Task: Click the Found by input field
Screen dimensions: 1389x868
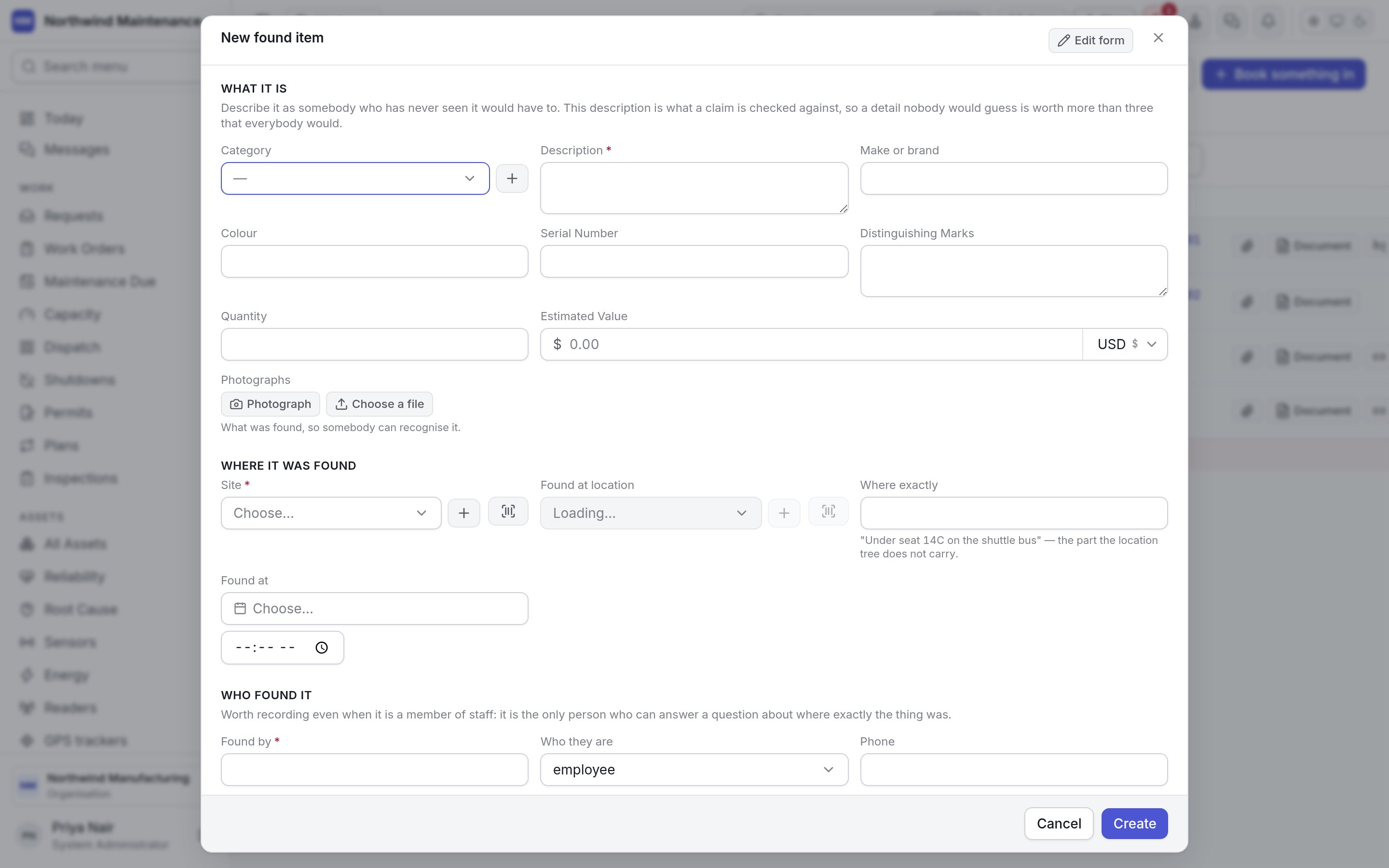Action: (374, 770)
